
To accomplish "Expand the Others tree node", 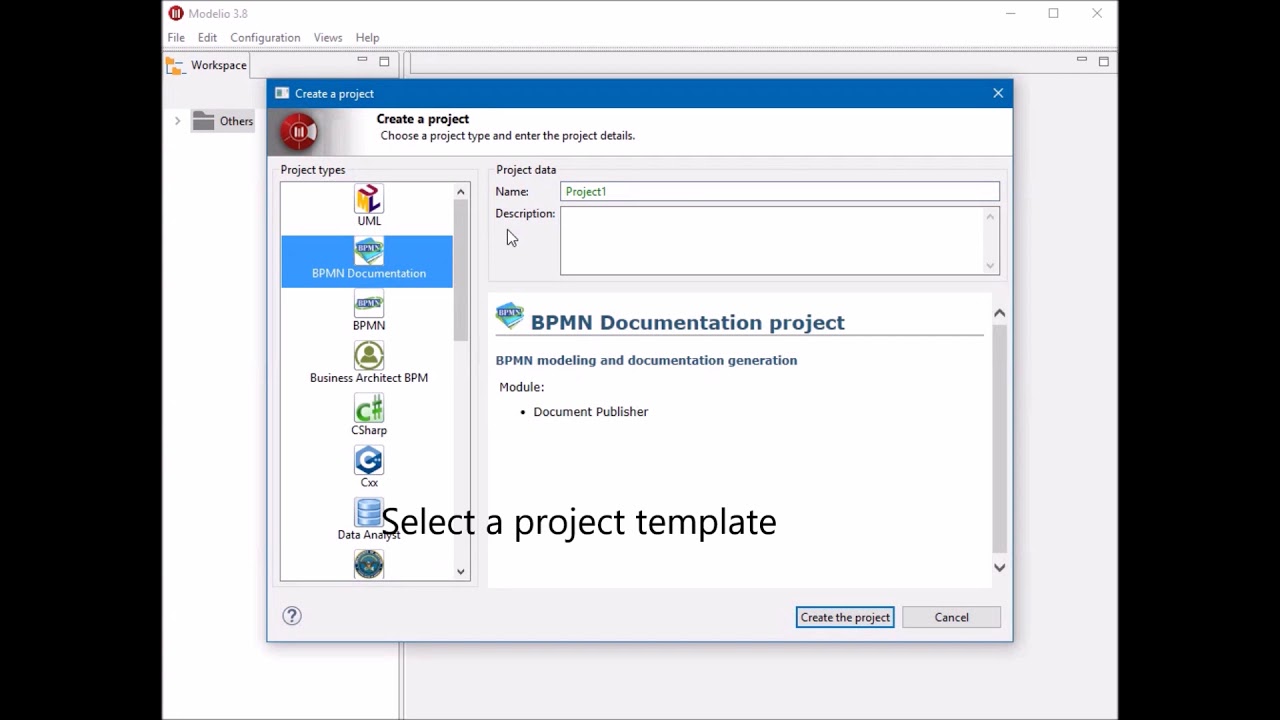I will pyautogui.click(x=177, y=121).
